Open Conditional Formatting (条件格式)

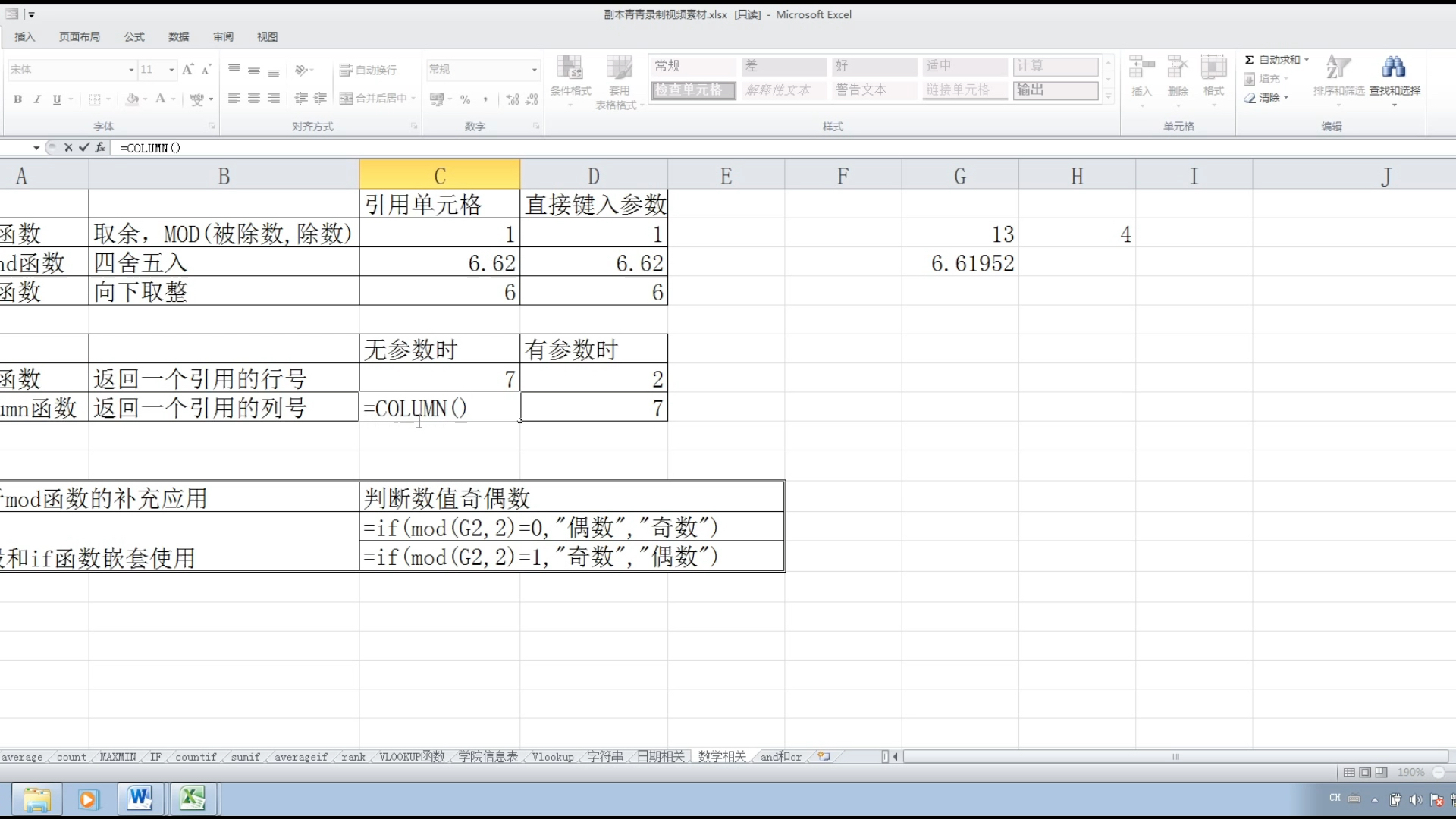(x=570, y=76)
